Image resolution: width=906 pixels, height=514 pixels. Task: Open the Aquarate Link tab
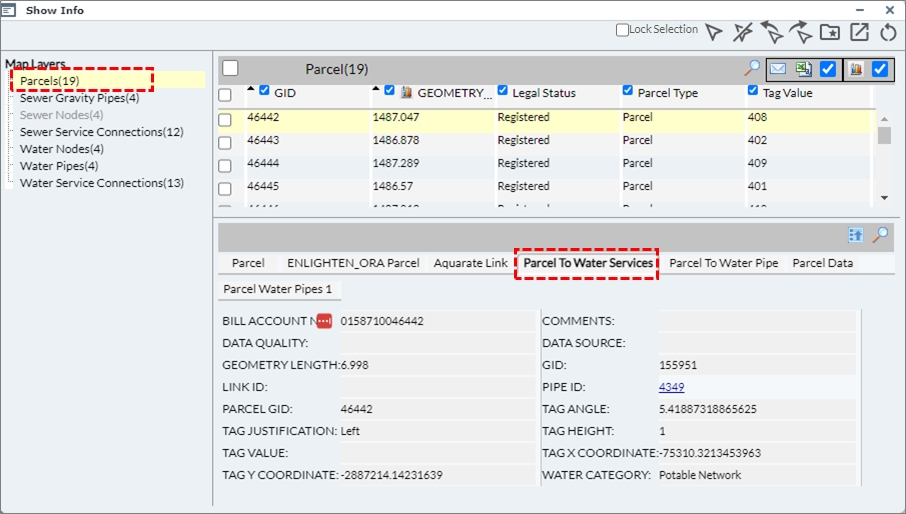(470, 263)
